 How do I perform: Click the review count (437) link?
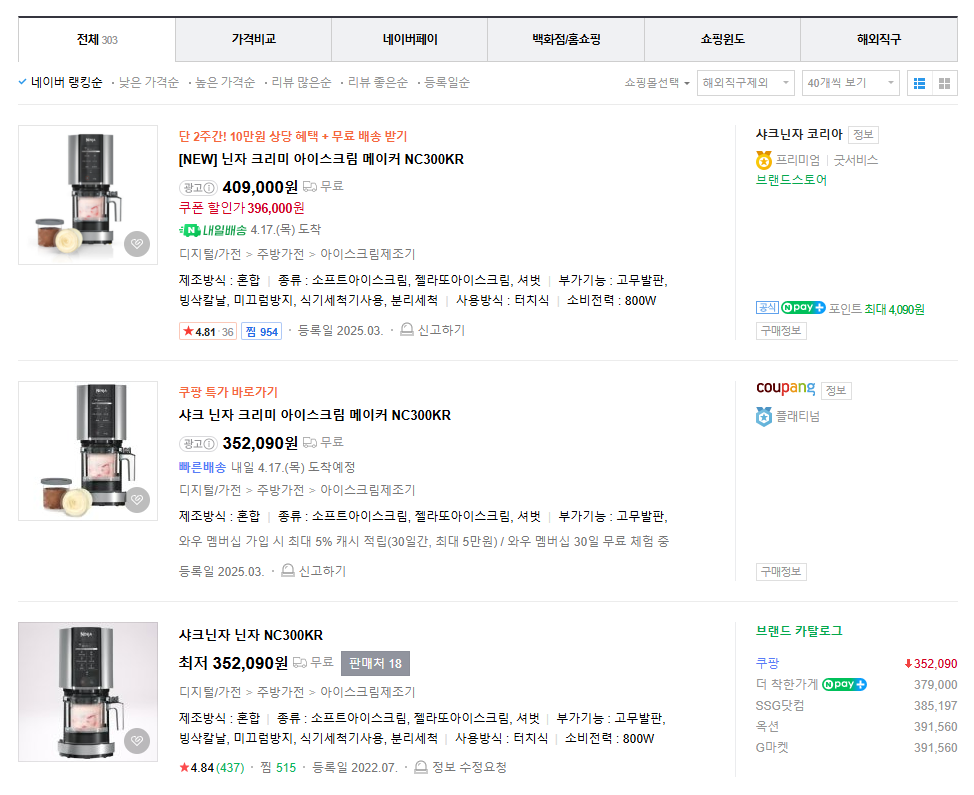pos(230,768)
